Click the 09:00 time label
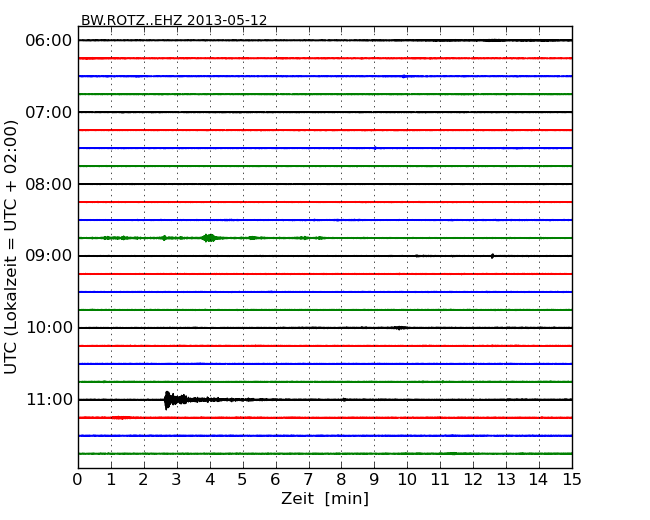The height and width of the screenshot is (520, 650). [x=49, y=256]
